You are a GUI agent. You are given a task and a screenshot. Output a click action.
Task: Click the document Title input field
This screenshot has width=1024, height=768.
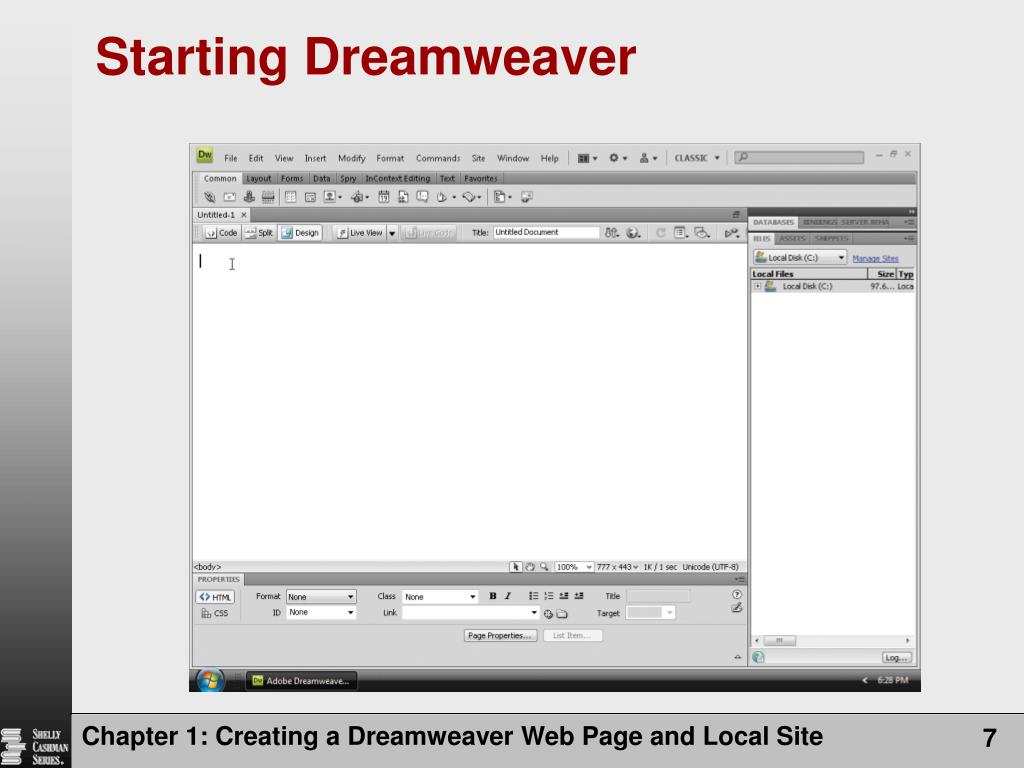pyautogui.click(x=546, y=232)
